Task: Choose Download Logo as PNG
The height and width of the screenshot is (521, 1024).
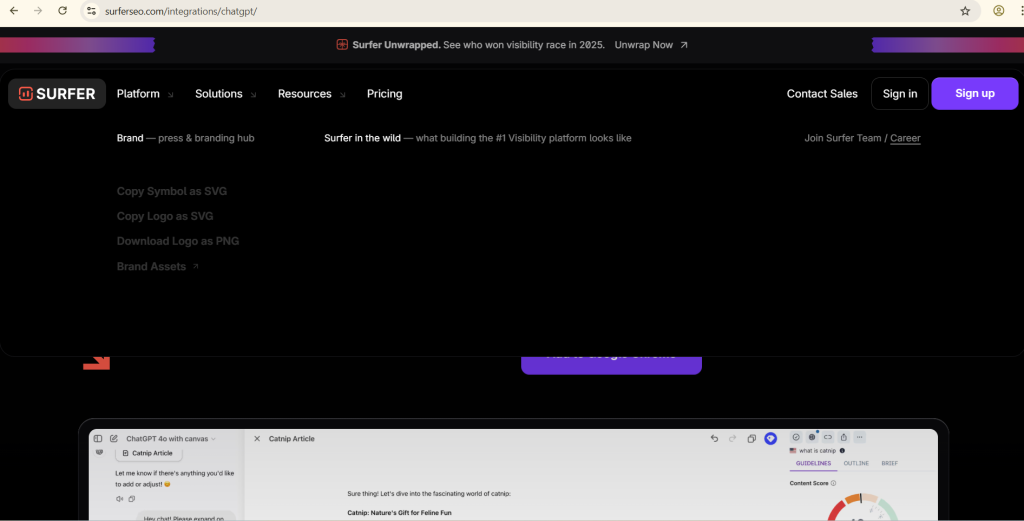Action: [x=177, y=241]
